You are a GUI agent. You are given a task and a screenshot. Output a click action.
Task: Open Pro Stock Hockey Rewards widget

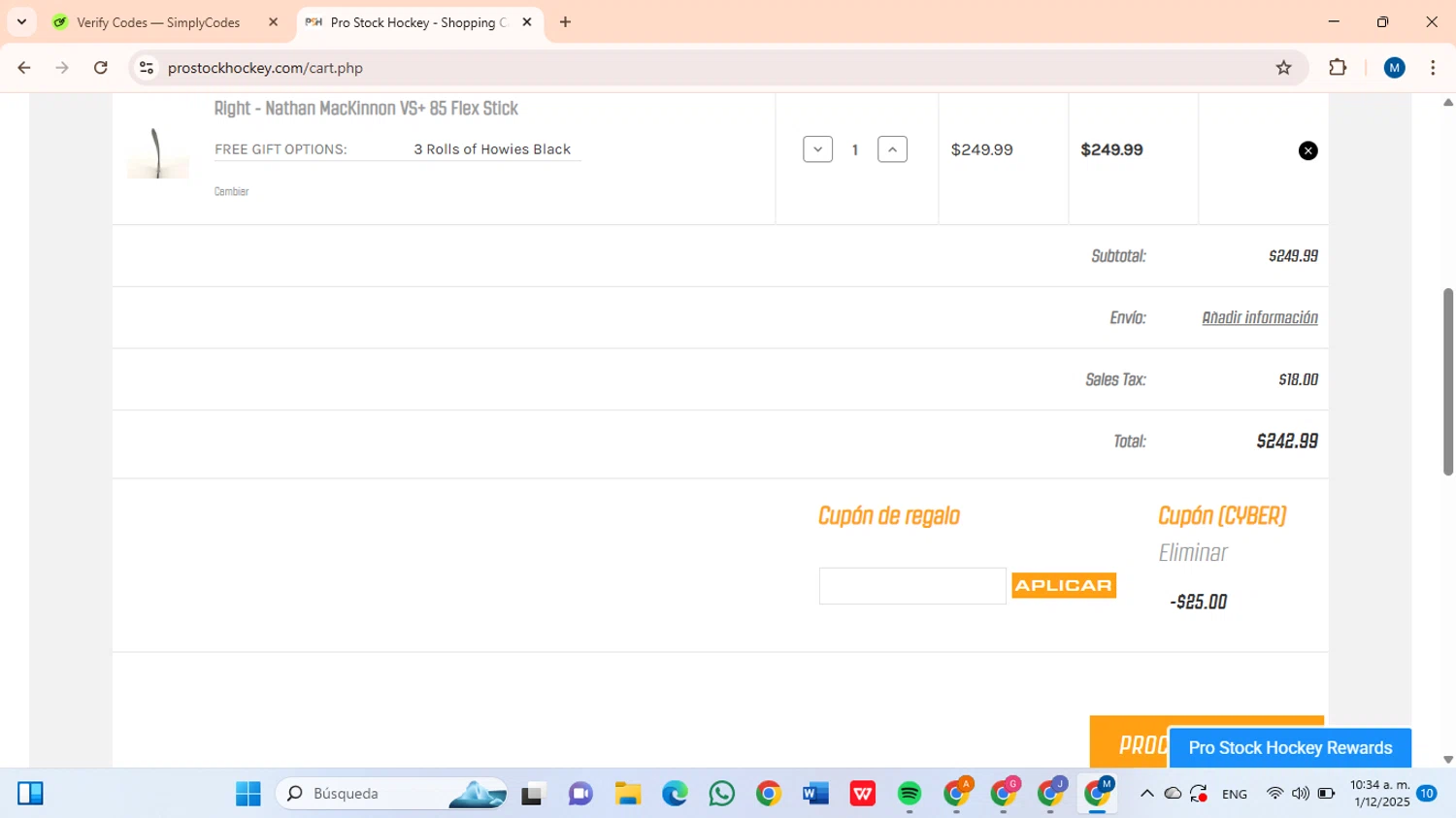point(1290,748)
